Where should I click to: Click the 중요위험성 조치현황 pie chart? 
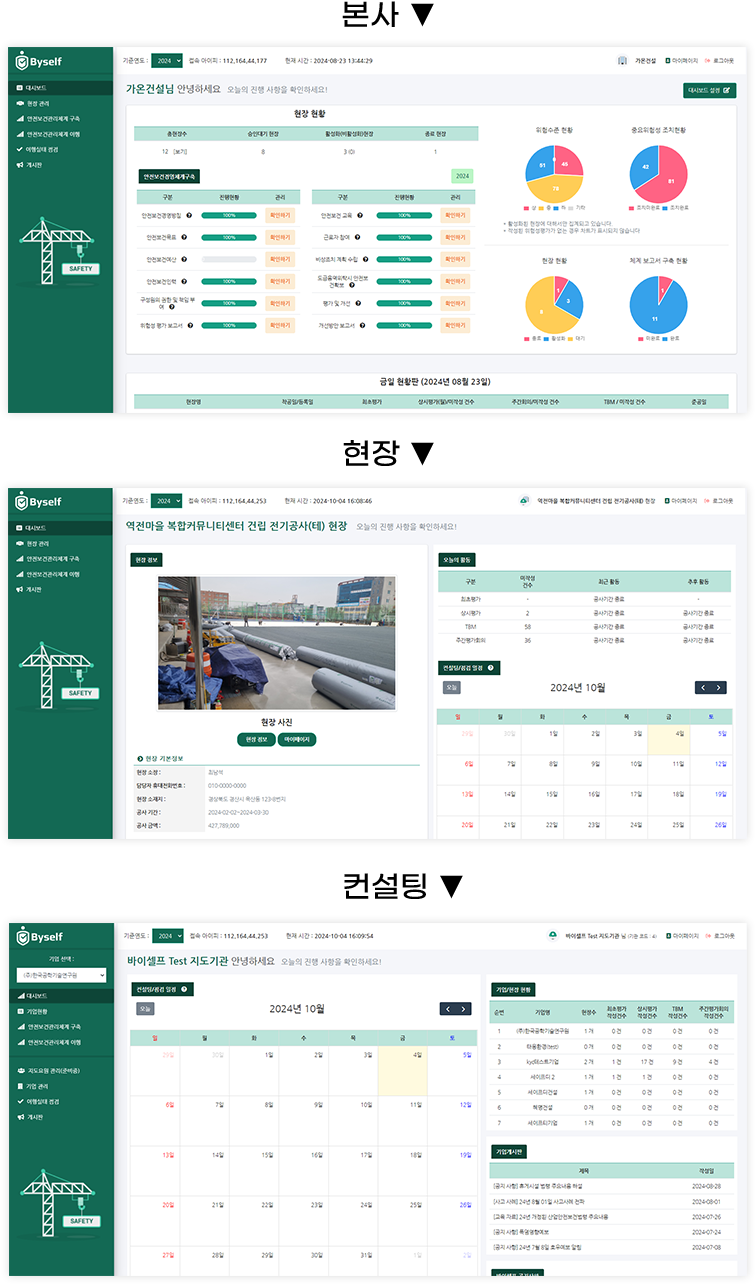[659, 174]
